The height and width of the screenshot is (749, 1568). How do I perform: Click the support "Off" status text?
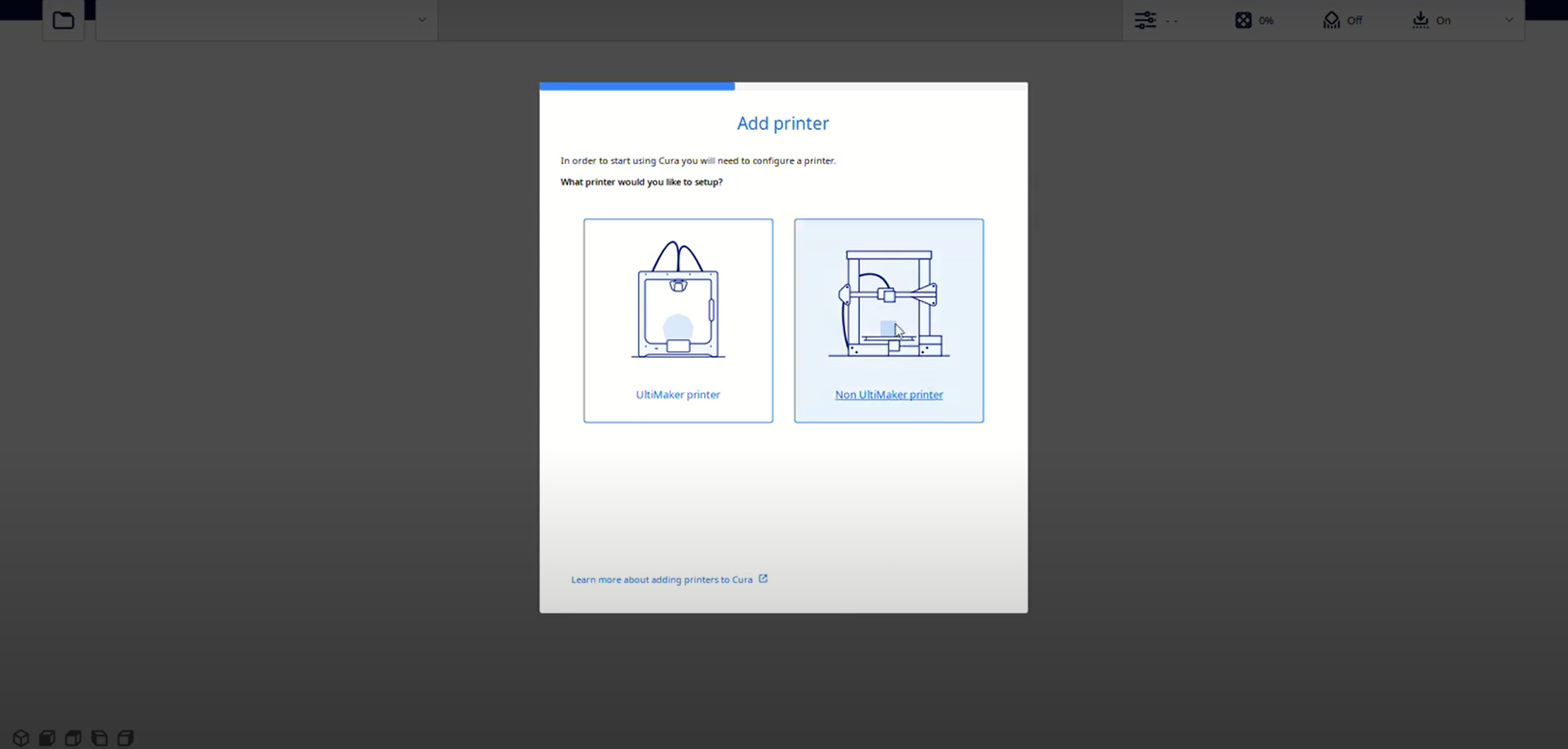click(1354, 20)
